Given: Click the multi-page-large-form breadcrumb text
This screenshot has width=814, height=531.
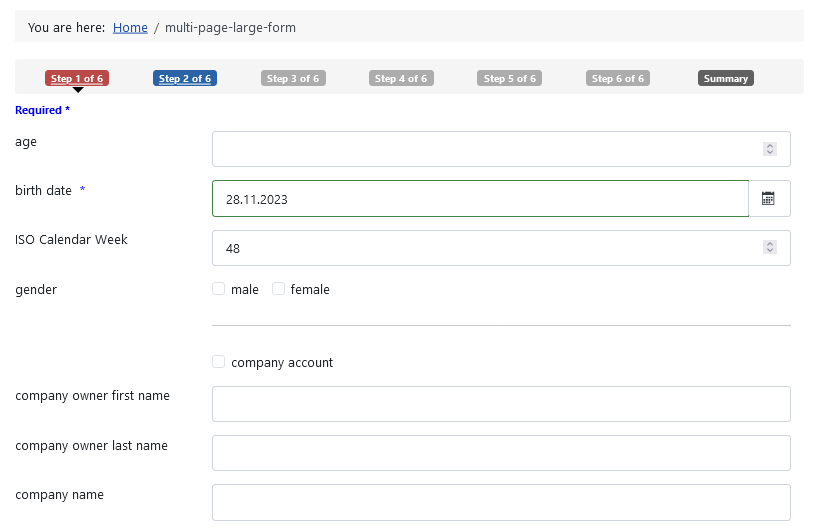Looking at the screenshot, I should point(230,28).
